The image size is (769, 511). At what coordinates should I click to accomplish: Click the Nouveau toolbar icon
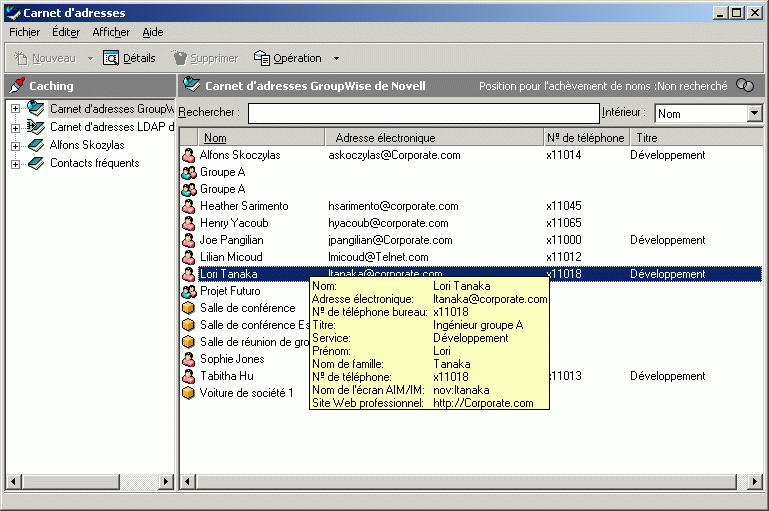pyautogui.click(x=21, y=58)
